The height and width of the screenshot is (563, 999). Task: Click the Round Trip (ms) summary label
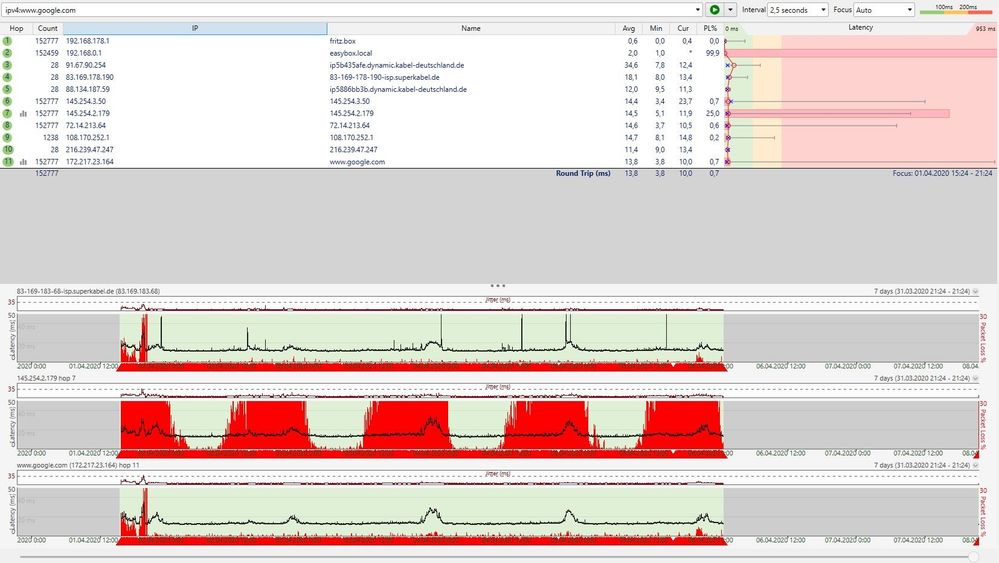point(583,173)
